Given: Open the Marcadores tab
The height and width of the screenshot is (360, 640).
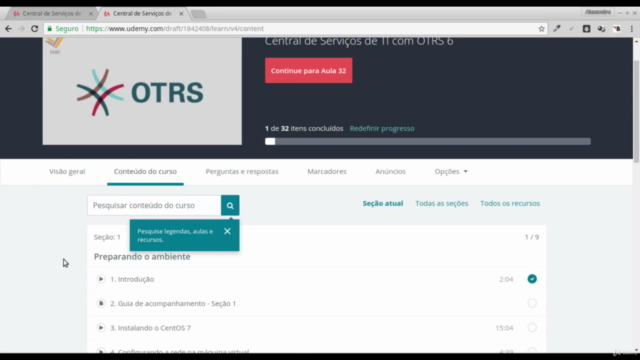Looking at the screenshot, I should click(327, 171).
